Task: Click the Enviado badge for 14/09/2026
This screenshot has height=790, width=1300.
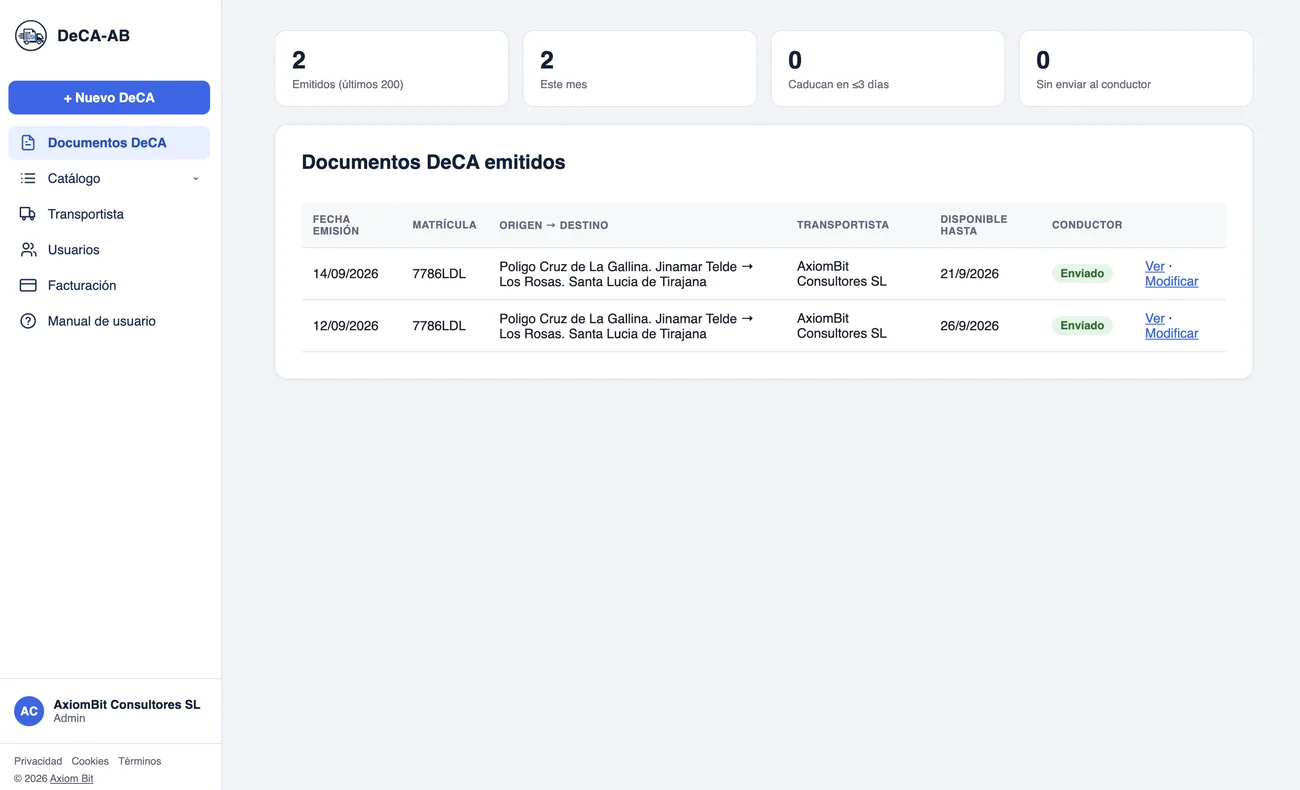Action: click(x=1082, y=273)
